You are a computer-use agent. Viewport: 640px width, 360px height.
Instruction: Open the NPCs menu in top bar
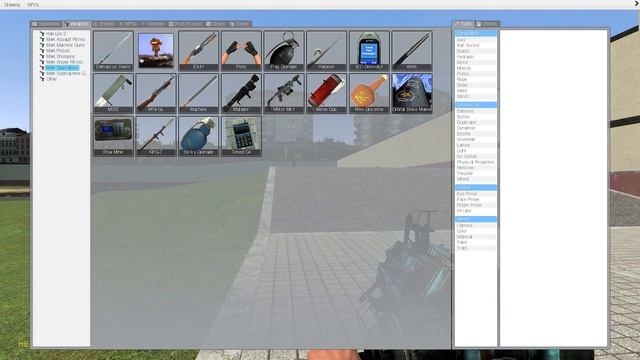[x=33, y=5]
